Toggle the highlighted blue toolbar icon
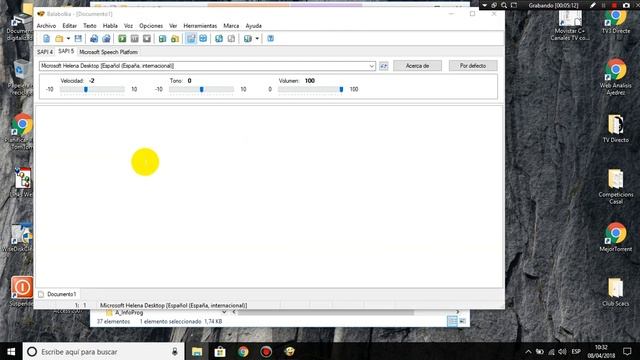The height and width of the screenshot is (360, 640). [191, 39]
